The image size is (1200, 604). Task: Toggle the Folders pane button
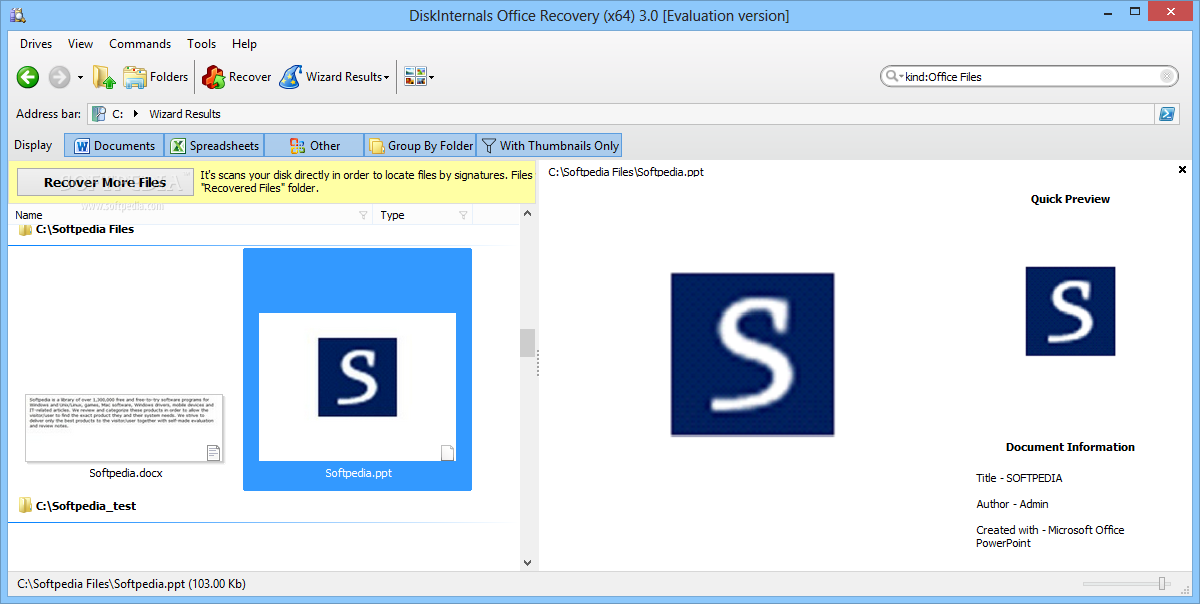click(155, 77)
